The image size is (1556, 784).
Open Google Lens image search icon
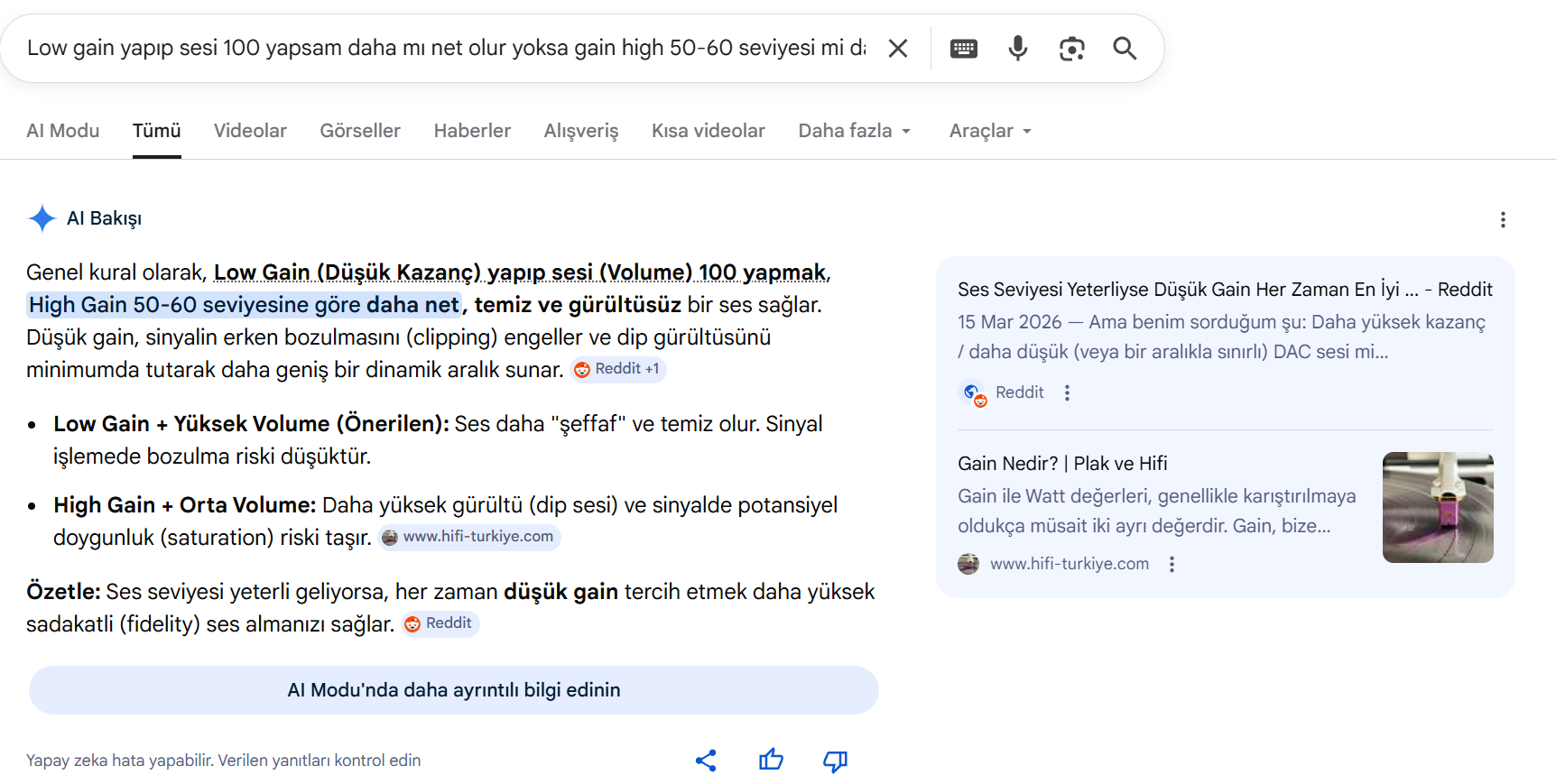[x=1071, y=49]
